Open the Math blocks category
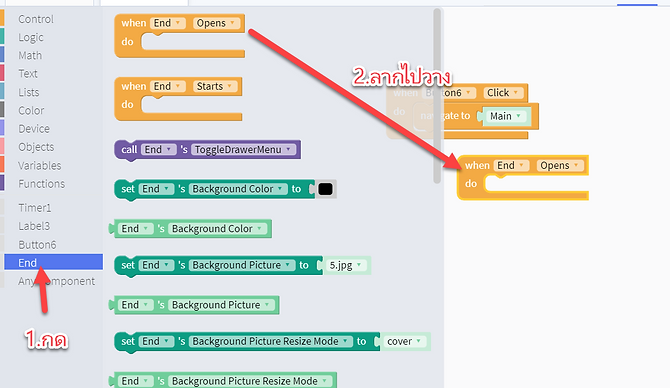 click(x=30, y=56)
